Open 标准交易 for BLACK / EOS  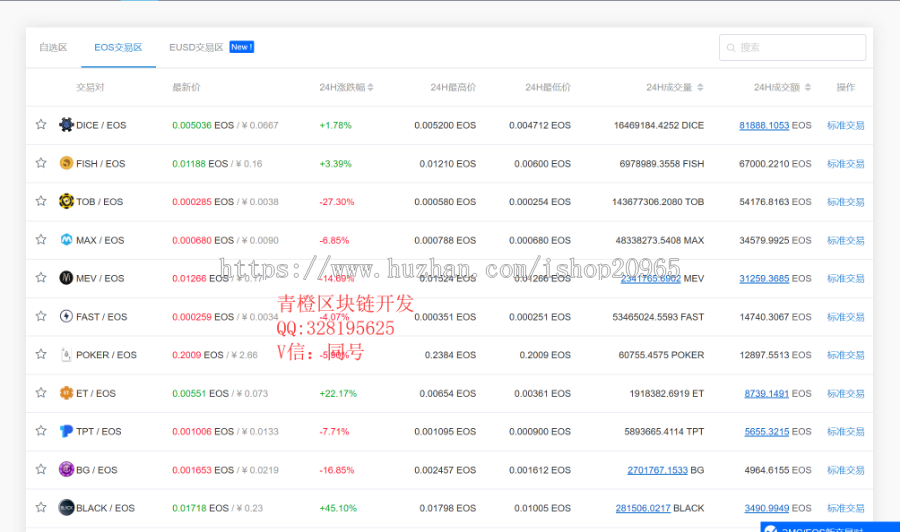[x=845, y=508]
